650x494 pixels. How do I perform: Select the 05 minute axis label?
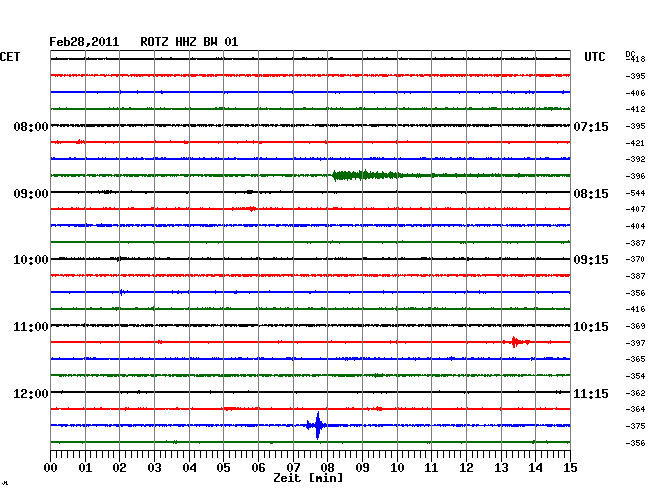click(x=223, y=467)
